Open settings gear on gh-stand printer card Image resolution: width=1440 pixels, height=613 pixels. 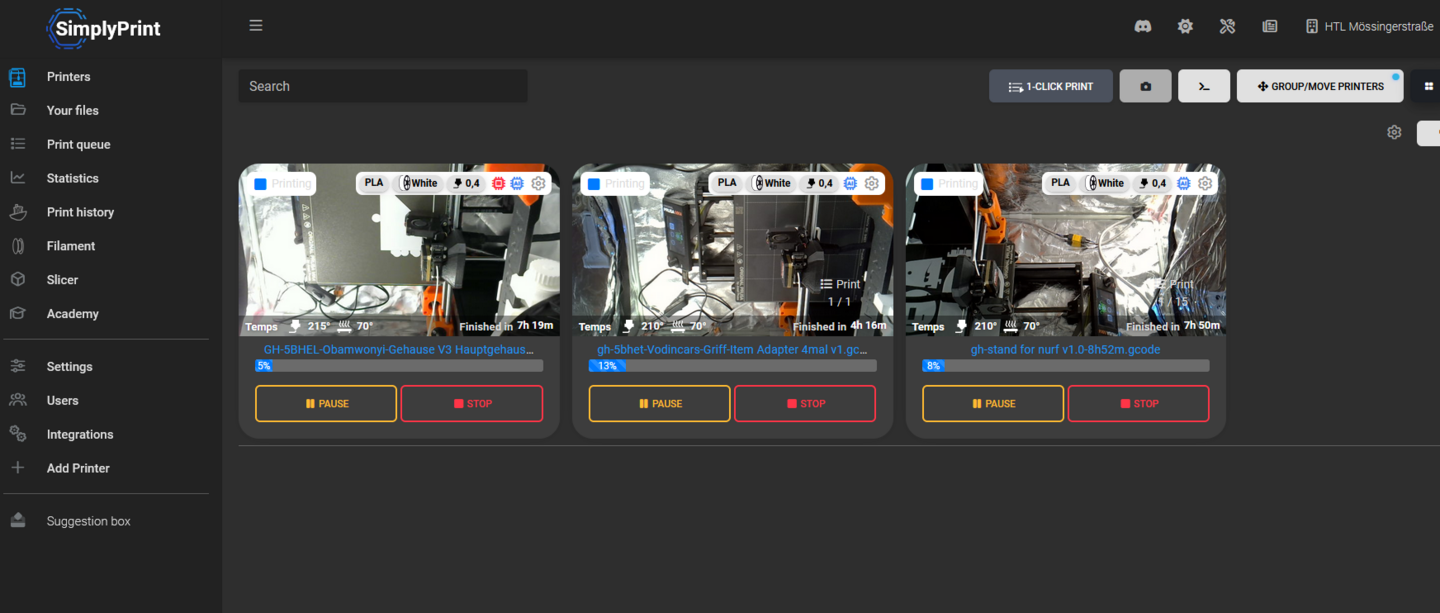tap(1205, 183)
